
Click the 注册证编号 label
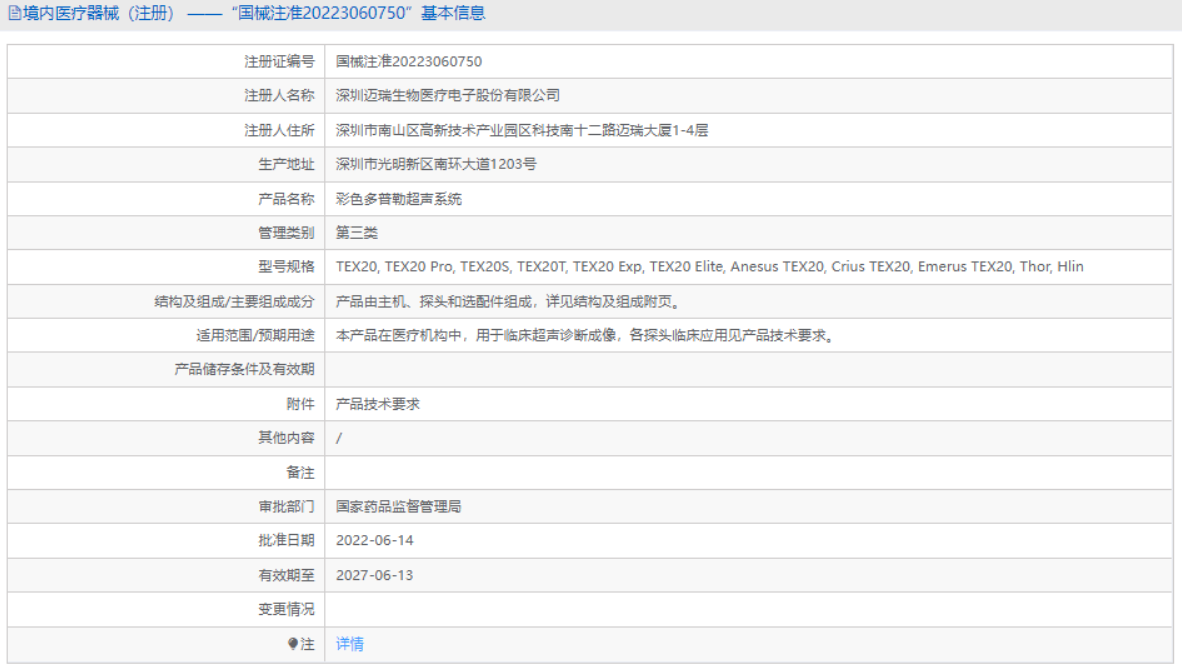click(279, 62)
